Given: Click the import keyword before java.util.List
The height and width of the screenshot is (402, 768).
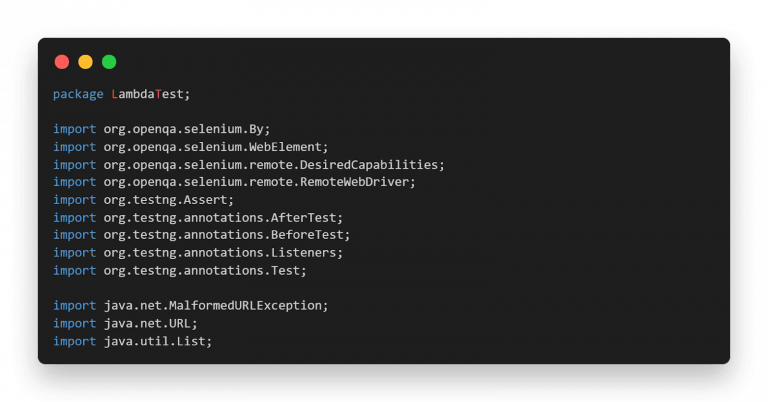Looking at the screenshot, I should tap(74, 341).
